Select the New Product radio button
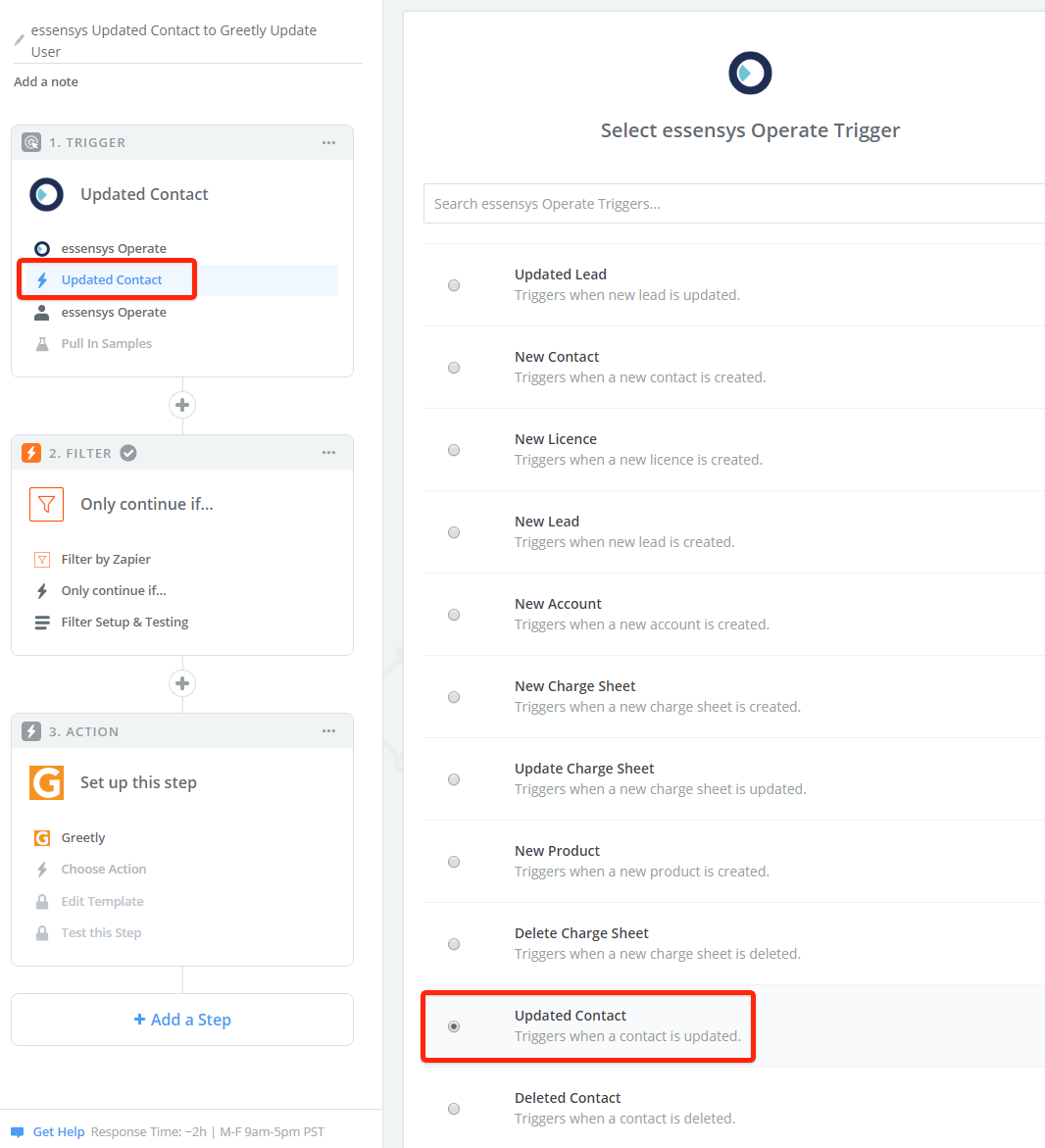The width and height of the screenshot is (1045, 1148). [454, 862]
